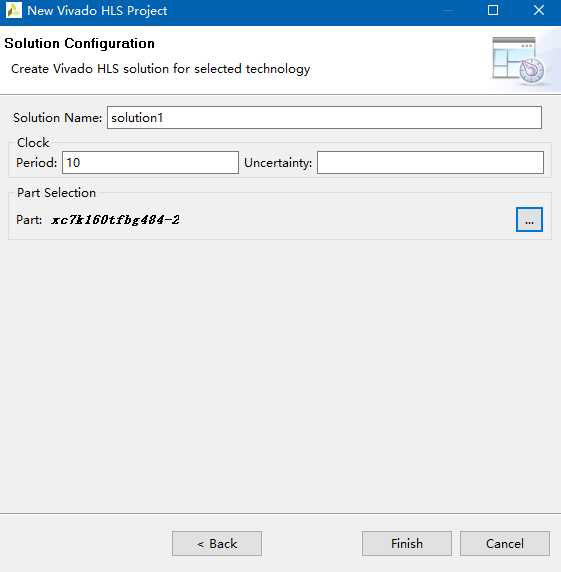This screenshot has height=572, width=561.
Task: Cancel the new project wizard
Action: point(505,544)
